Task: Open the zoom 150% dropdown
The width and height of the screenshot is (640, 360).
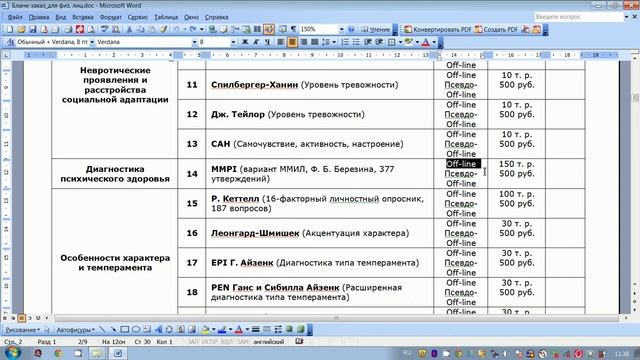Action: point(341,29)
